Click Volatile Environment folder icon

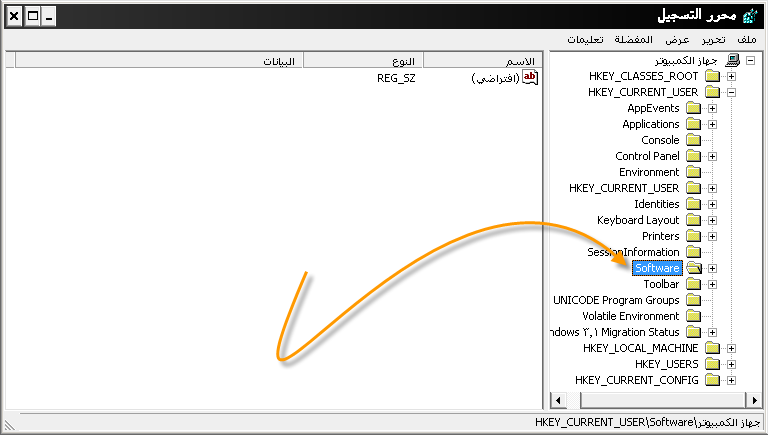[694, 316]
